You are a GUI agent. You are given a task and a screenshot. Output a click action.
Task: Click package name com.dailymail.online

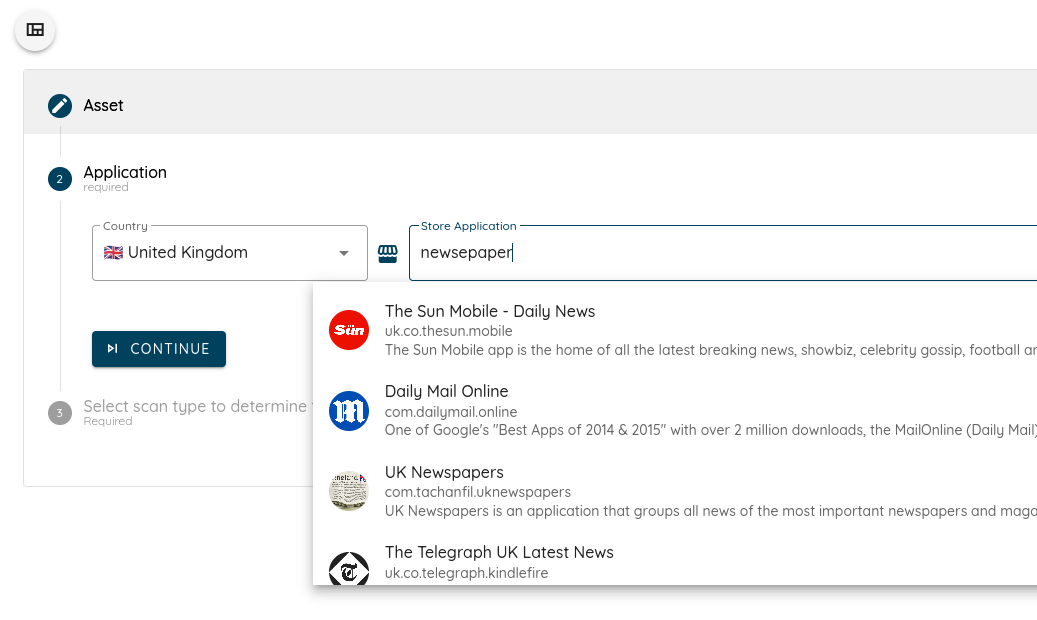(451, 412)
